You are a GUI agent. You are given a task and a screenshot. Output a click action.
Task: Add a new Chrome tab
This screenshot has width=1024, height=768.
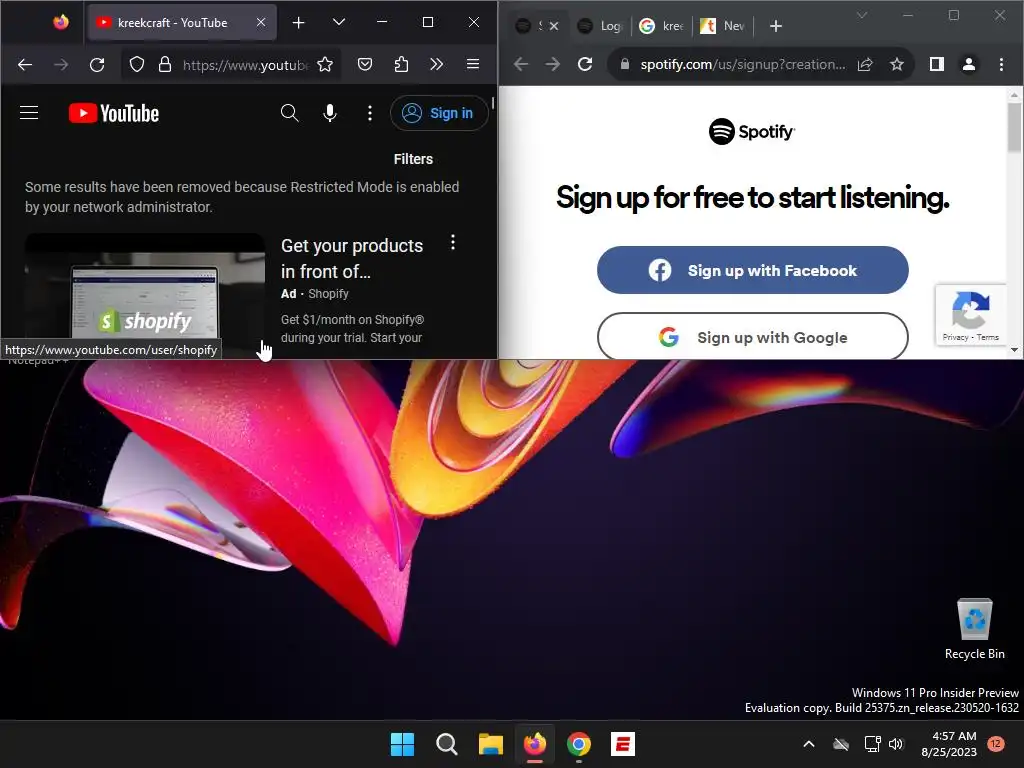pyautogui.click(x=776, y=26)
